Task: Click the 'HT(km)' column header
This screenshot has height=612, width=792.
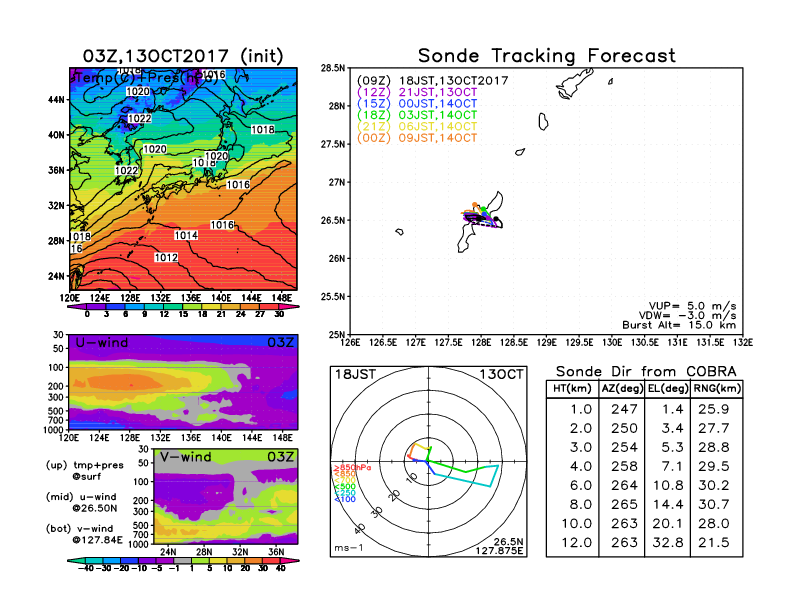Action: pyautogui.click(x=572, y=388)
